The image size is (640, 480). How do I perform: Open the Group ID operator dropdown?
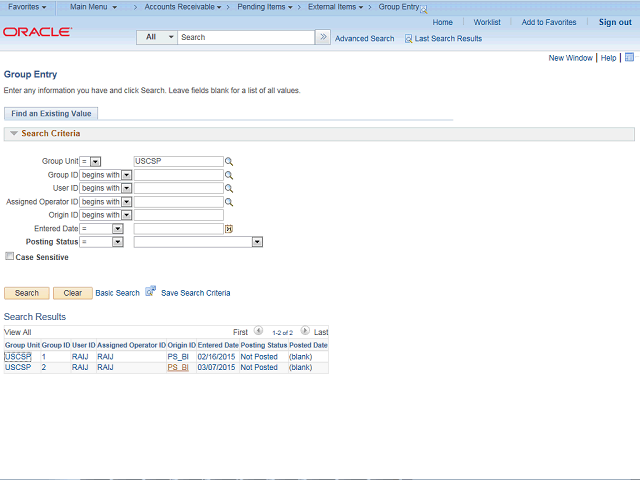tap(127, 175)
